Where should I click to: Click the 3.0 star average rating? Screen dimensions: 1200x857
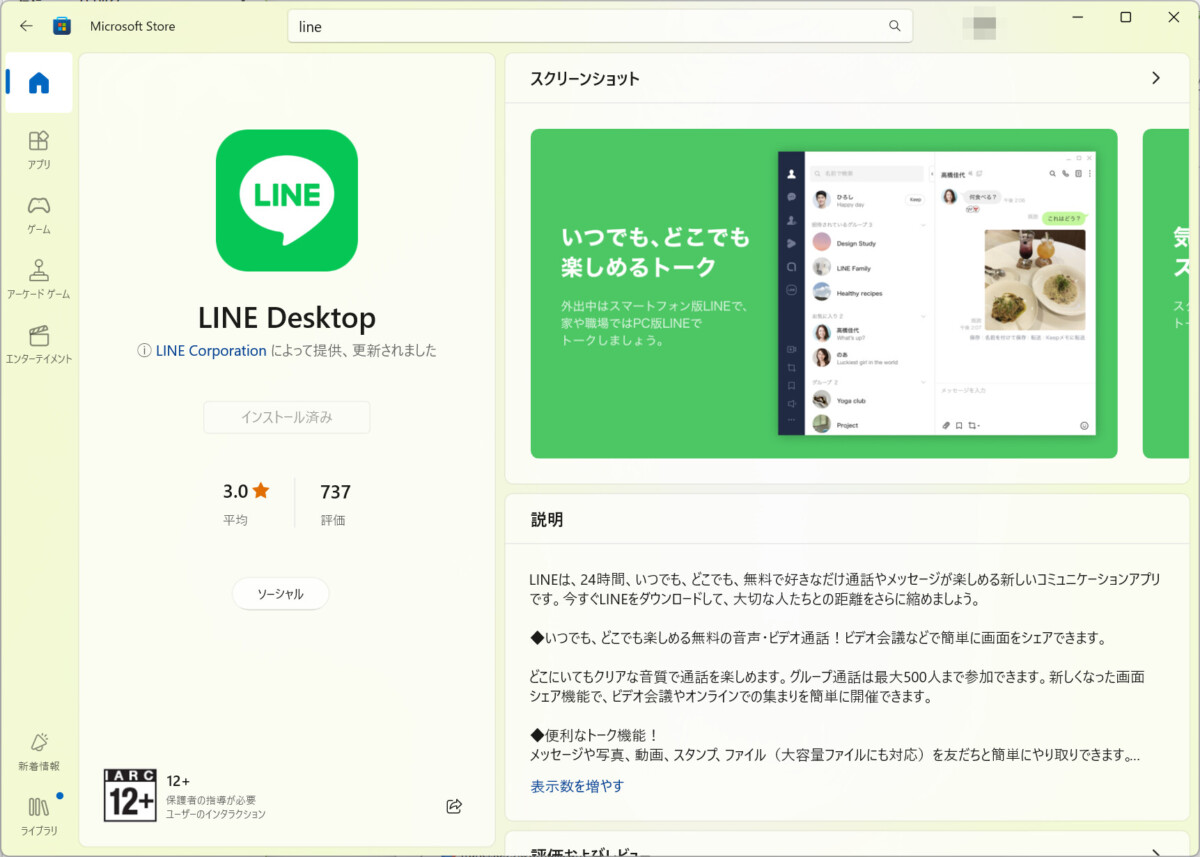(x=246, y=491)
